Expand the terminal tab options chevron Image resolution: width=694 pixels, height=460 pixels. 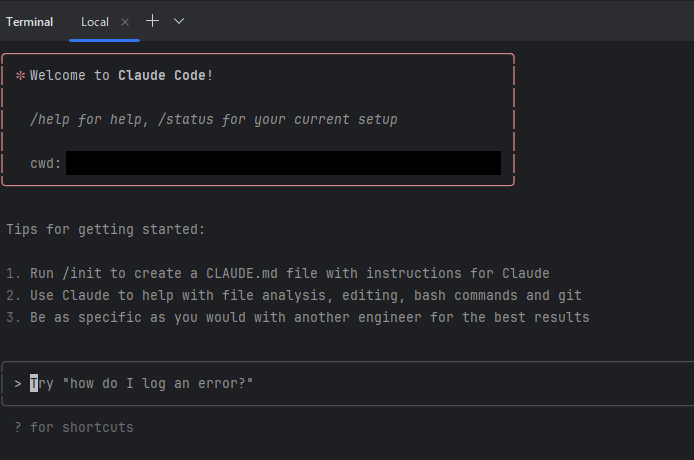179,21
